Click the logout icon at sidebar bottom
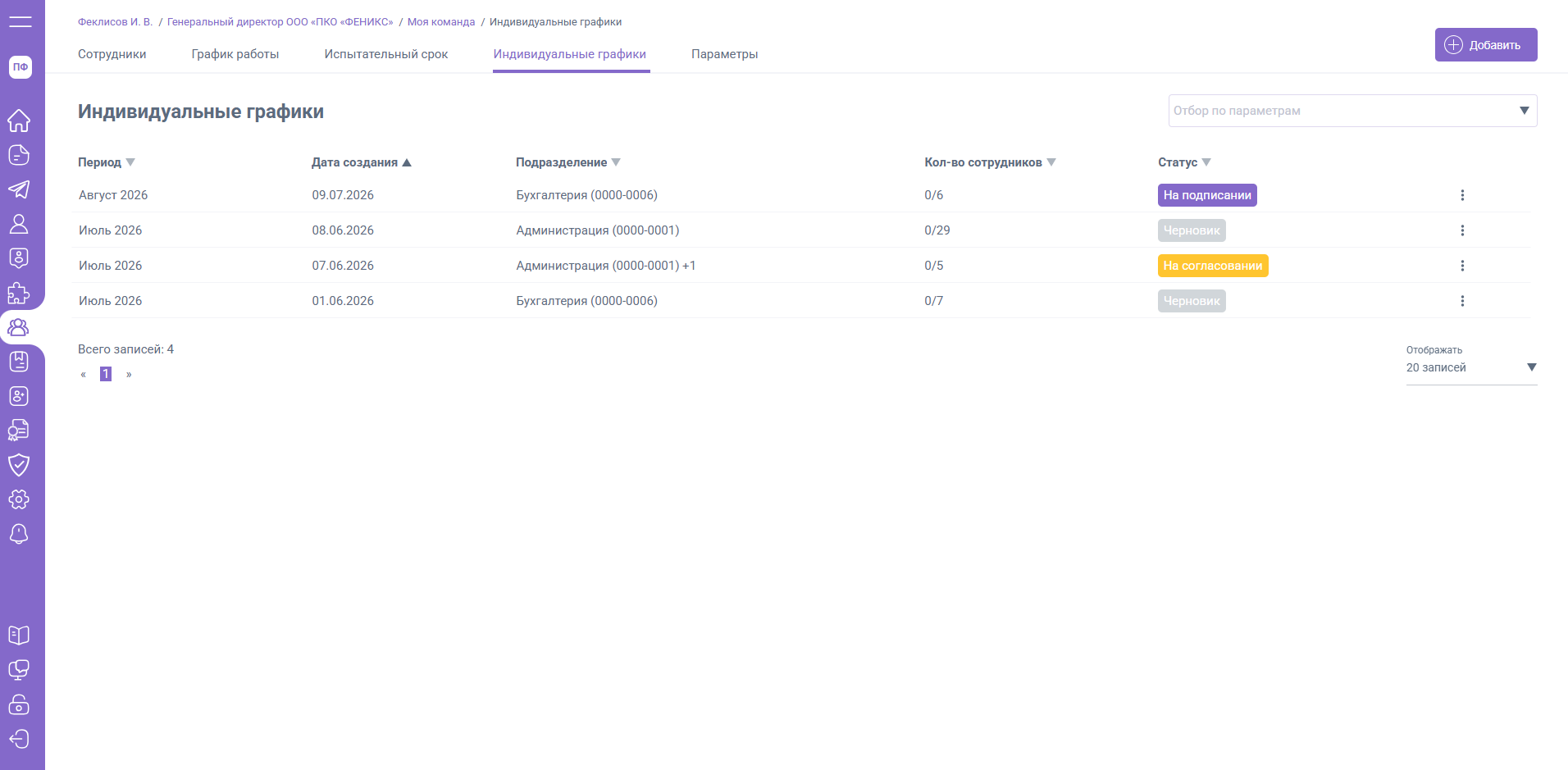Image resolution: width=1568 pixels, height=770 pixels. click(19, 739)
